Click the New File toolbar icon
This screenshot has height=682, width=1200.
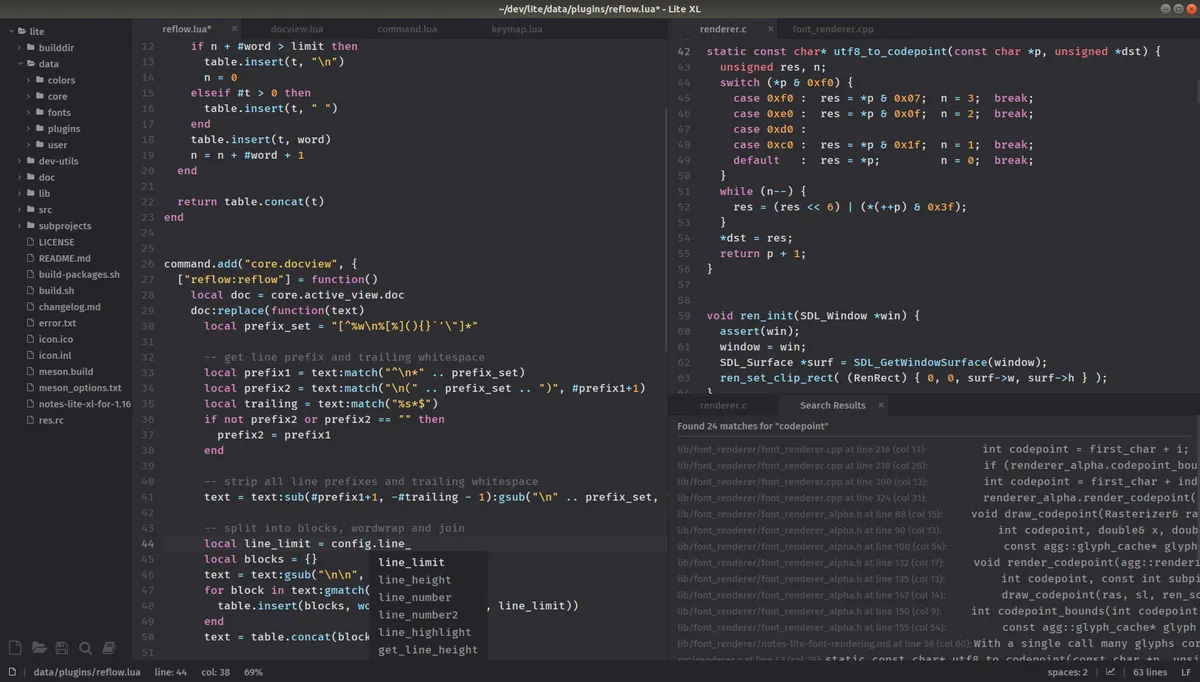tap(15, 648)
